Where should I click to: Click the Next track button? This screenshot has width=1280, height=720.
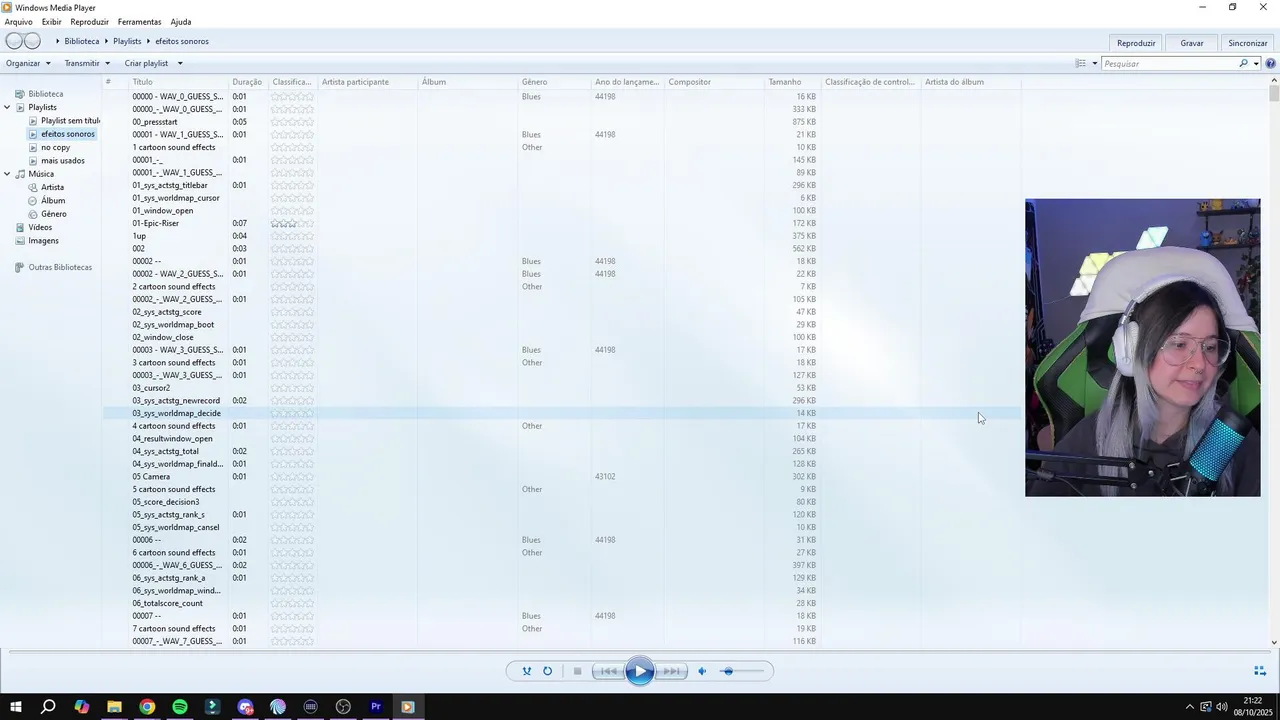click(672, 671)
